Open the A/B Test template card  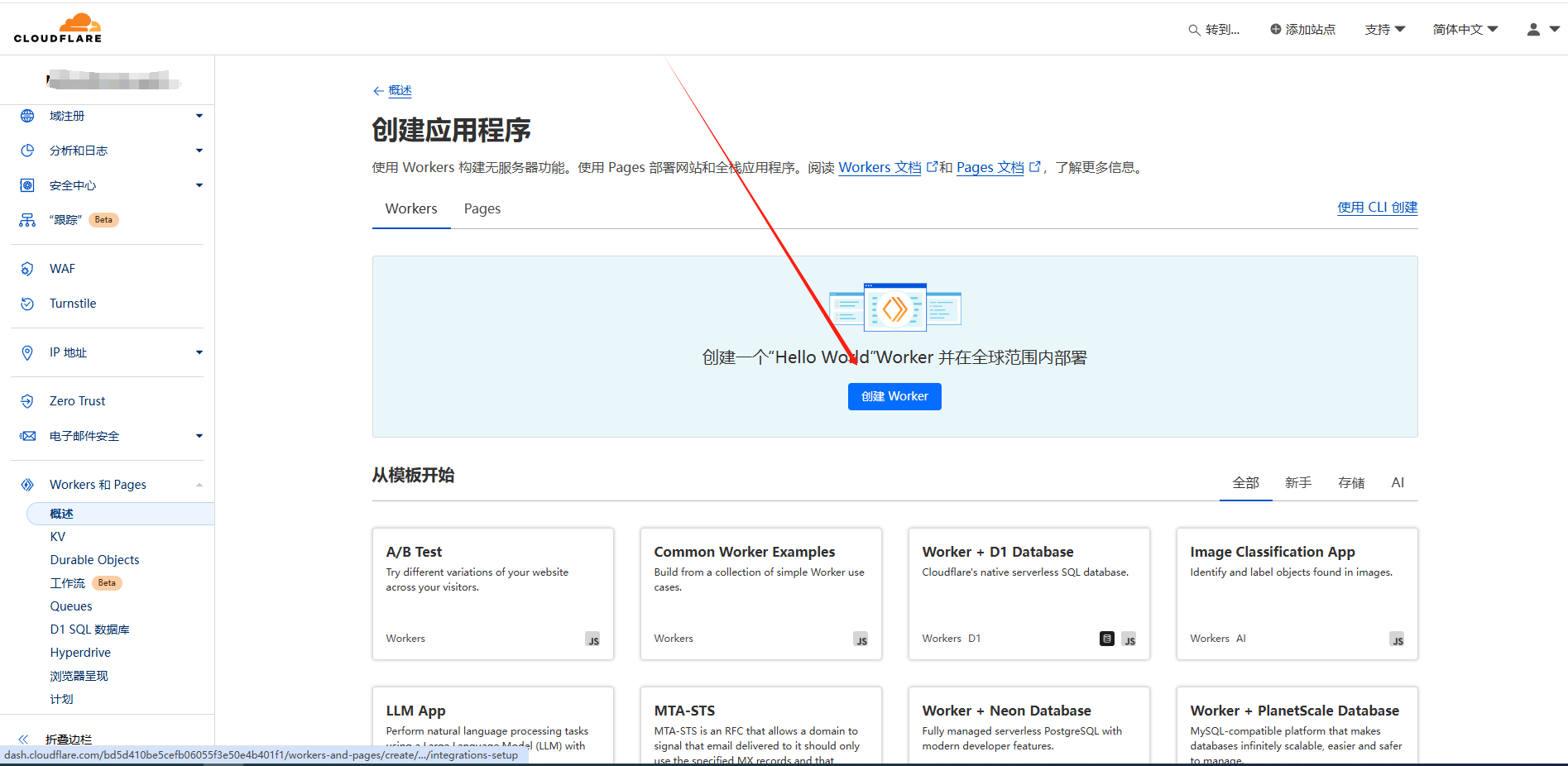click(493, 594)
